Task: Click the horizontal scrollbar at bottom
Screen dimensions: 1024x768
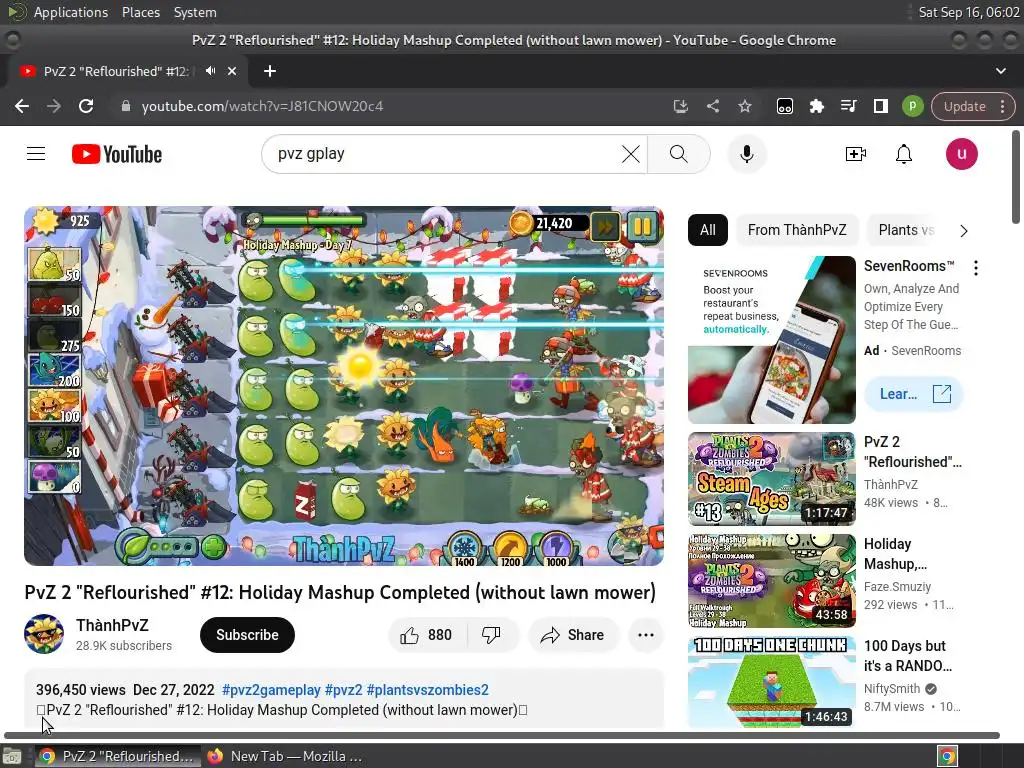Action: [x=502, y=735]
